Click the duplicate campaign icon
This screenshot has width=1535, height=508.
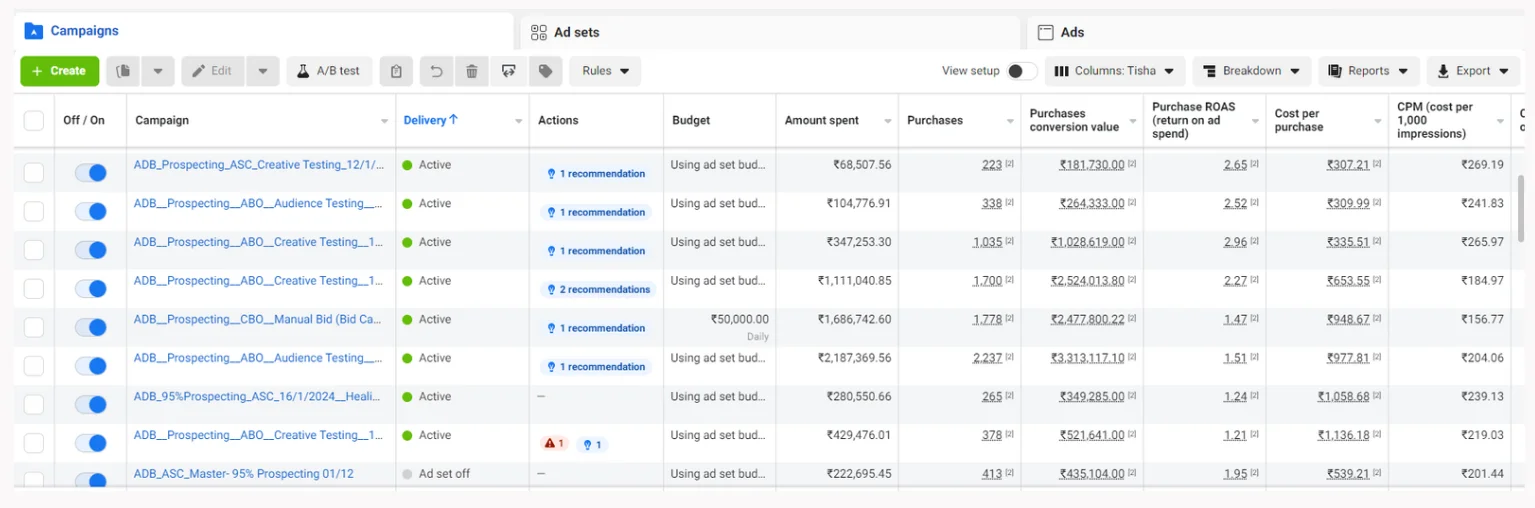point(123,71)
